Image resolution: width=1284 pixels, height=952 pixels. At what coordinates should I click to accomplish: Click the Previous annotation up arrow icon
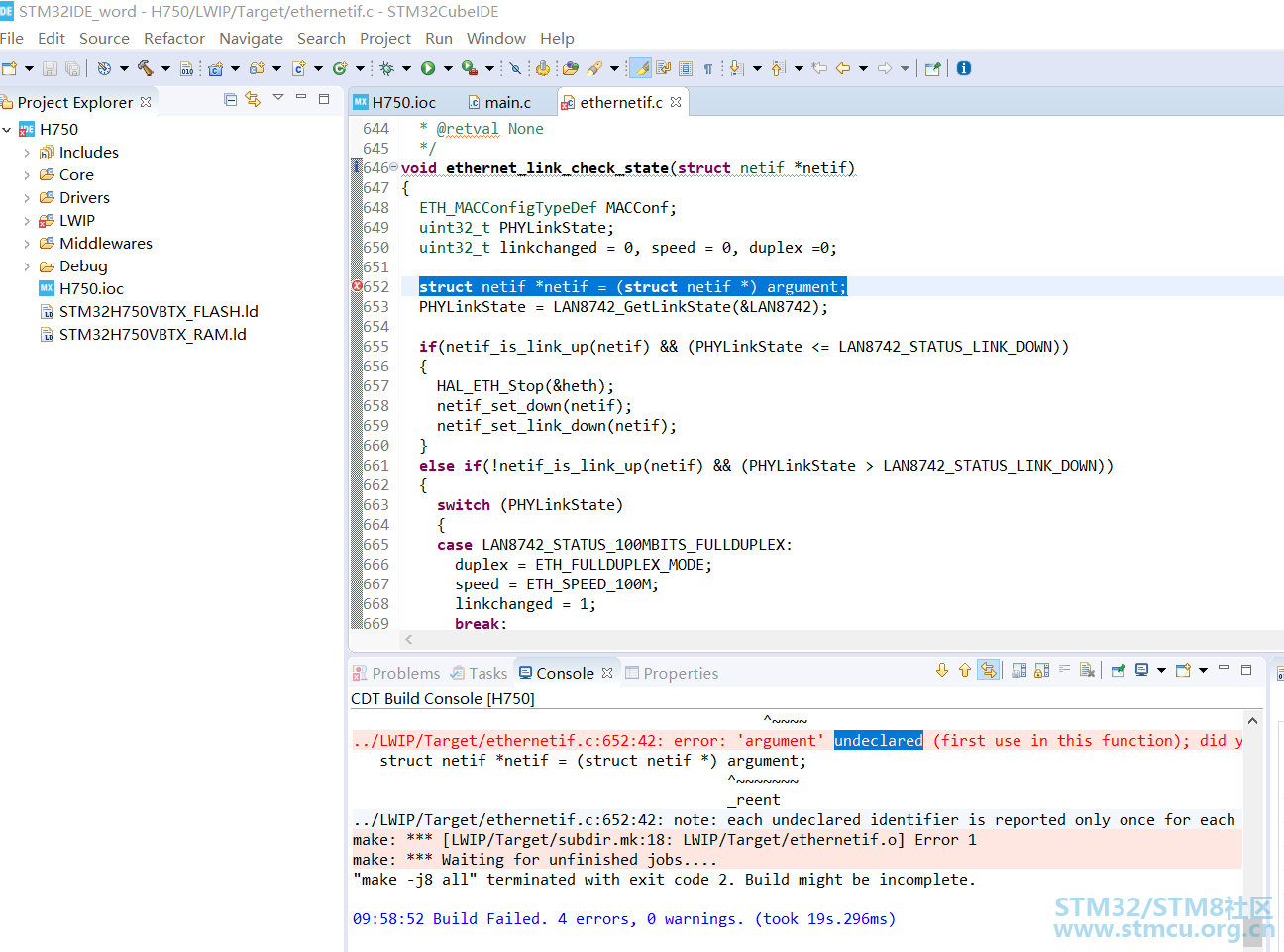tap(777, 68)
